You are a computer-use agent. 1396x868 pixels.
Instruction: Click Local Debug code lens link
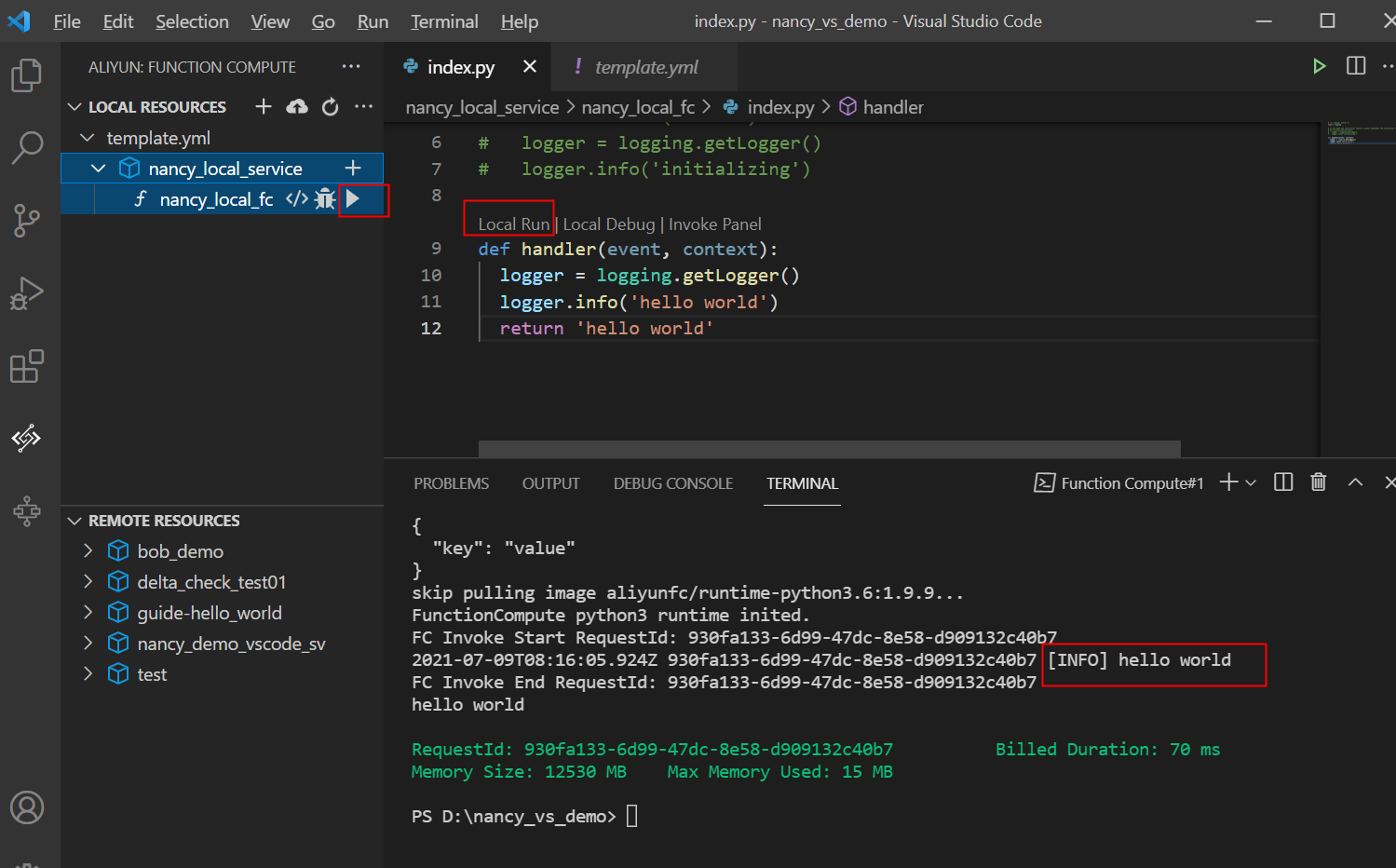point(609,224)
